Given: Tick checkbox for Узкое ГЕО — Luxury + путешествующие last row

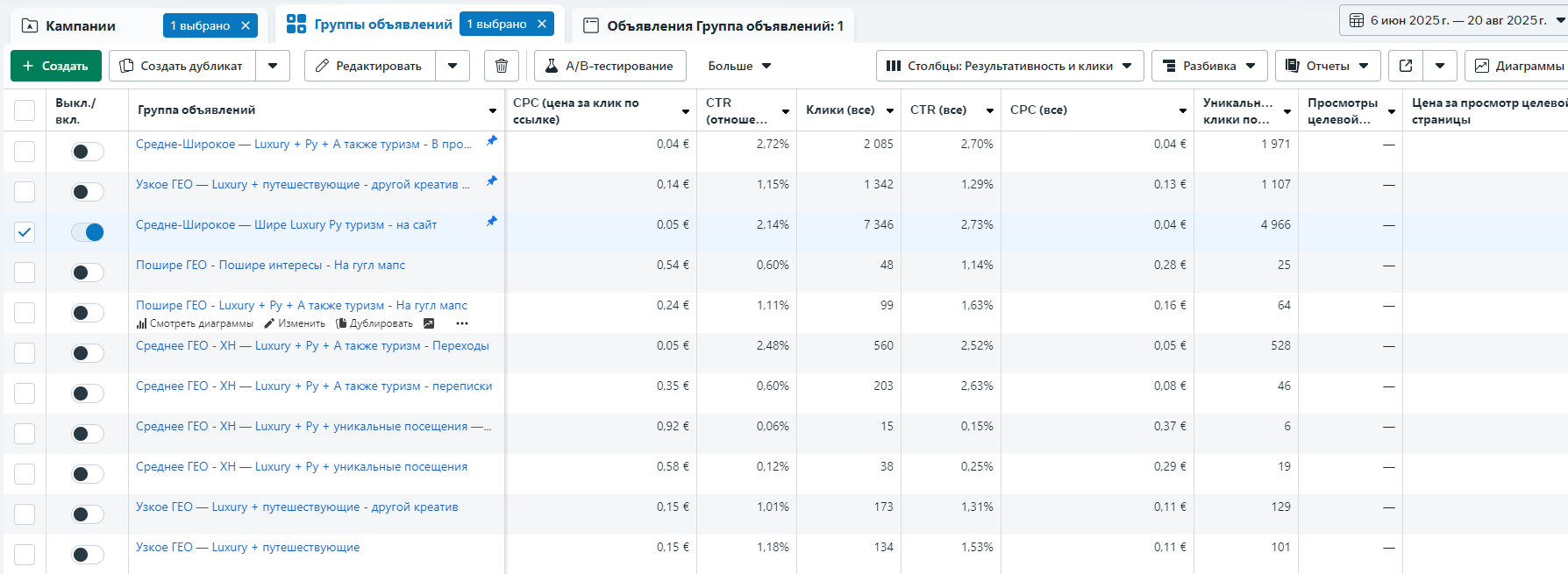Looking at the screenshot, I should pyautogui.click(x=25, y=555).
